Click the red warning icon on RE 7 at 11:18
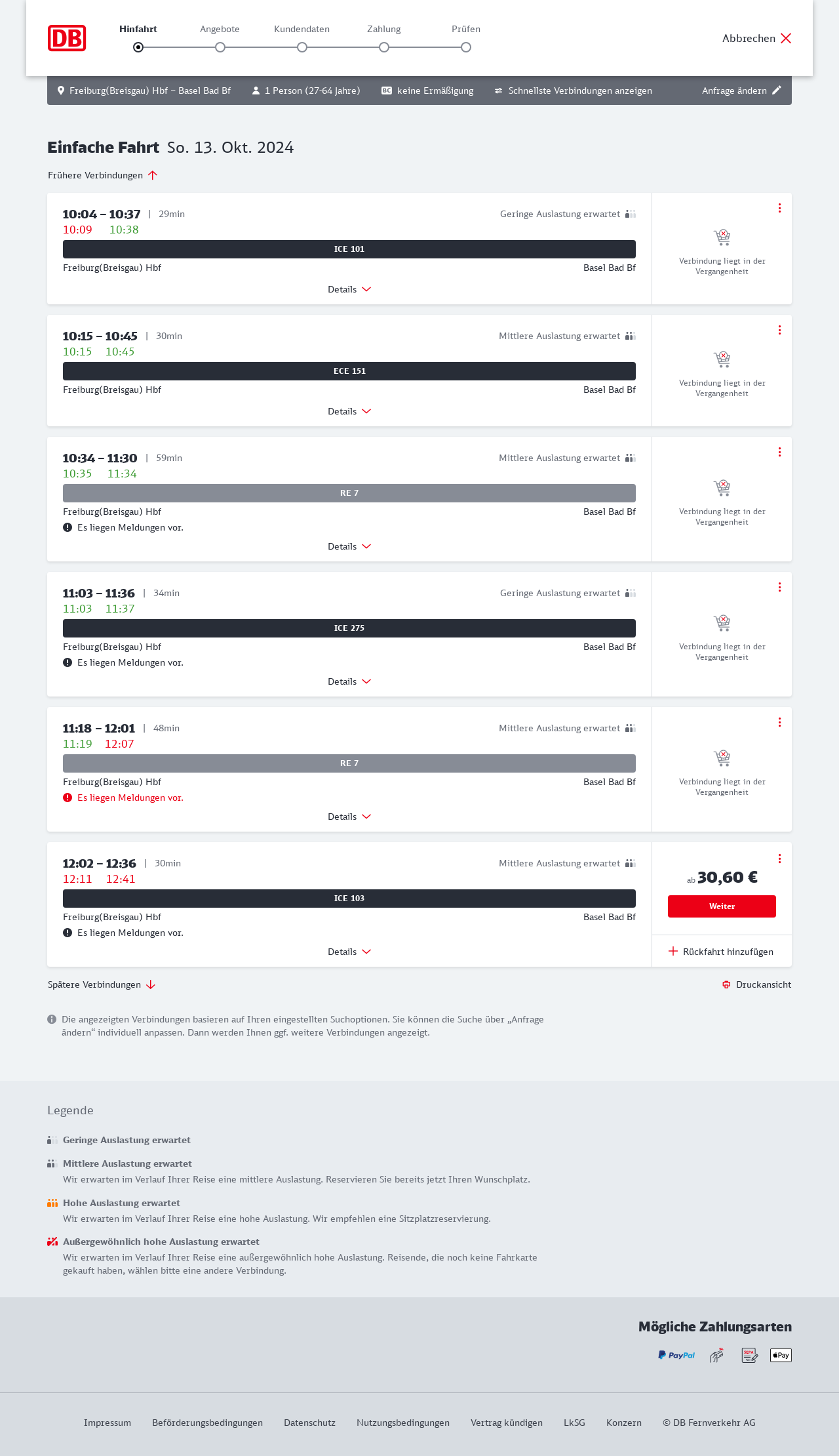 tap(68, 798)
